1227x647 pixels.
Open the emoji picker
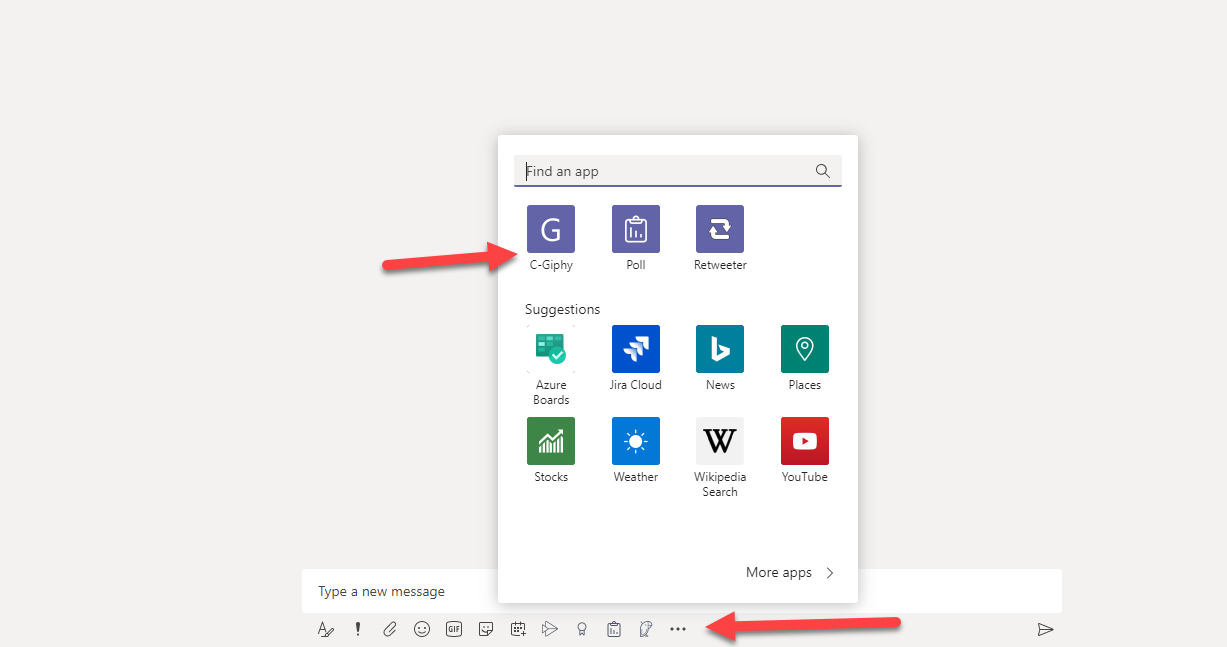click(x=422, y=629)
